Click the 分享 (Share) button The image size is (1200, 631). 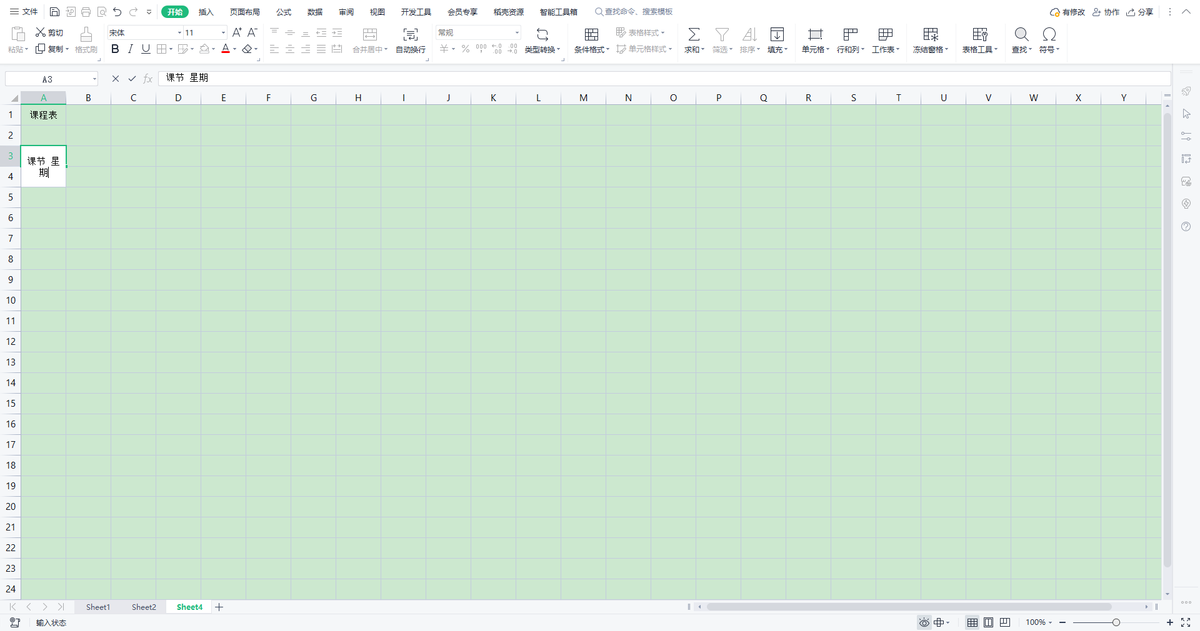coord(1139,12)
